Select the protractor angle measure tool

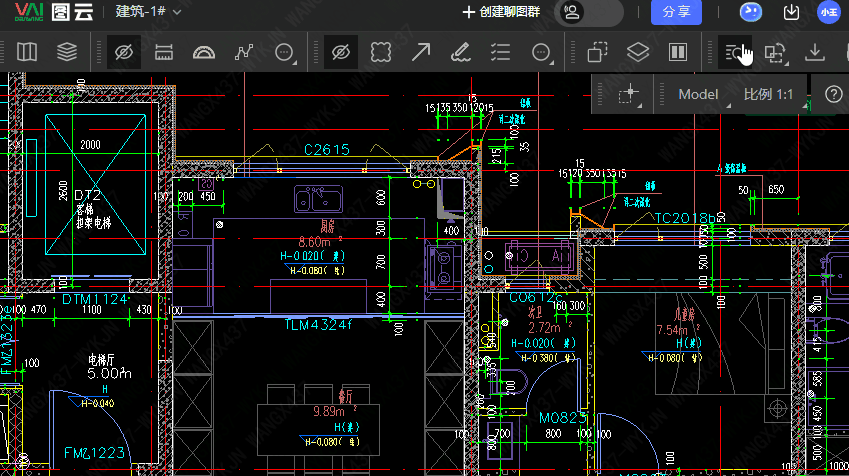click(204, 52)
